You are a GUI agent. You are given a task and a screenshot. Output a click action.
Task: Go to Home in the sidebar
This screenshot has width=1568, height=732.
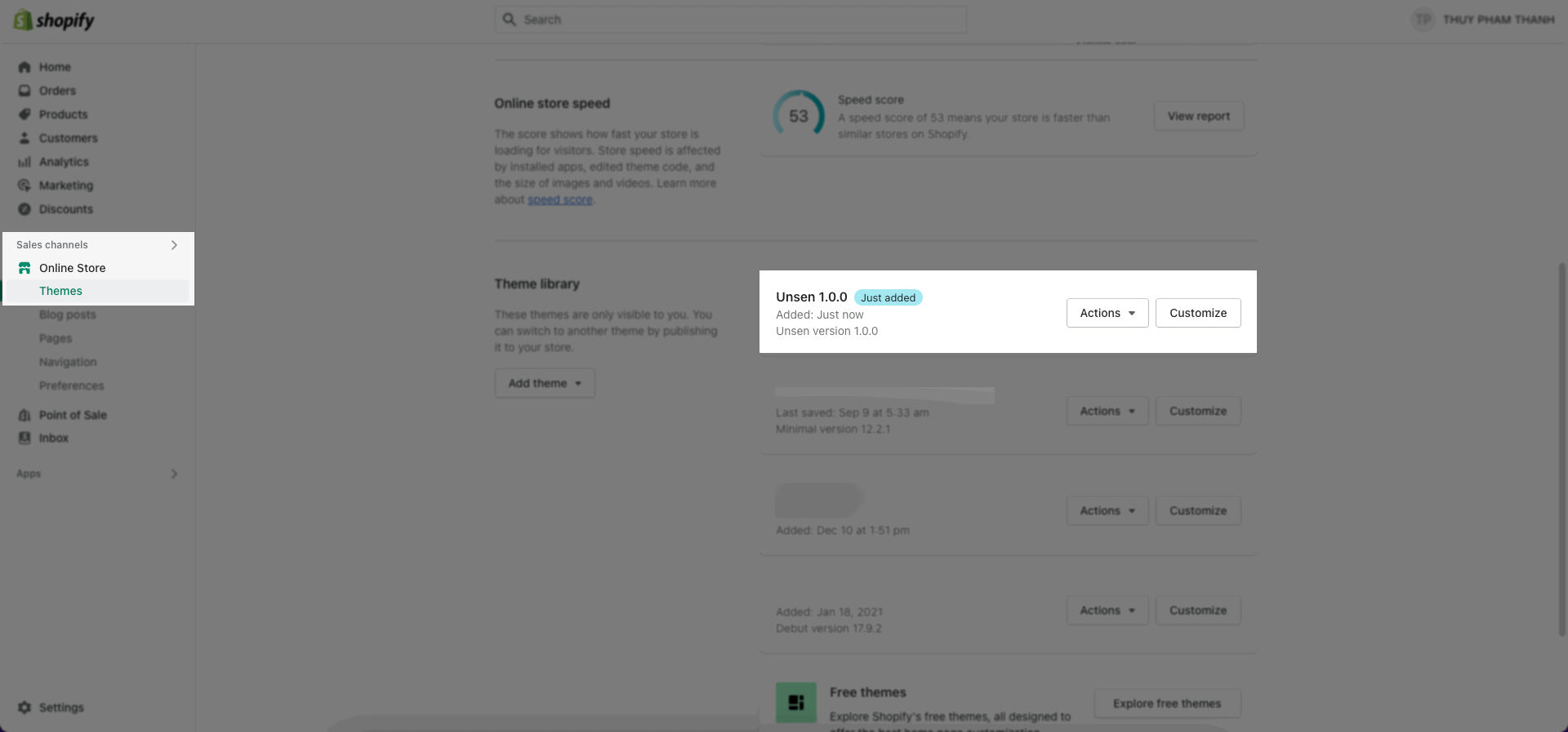tap(55, 67)
